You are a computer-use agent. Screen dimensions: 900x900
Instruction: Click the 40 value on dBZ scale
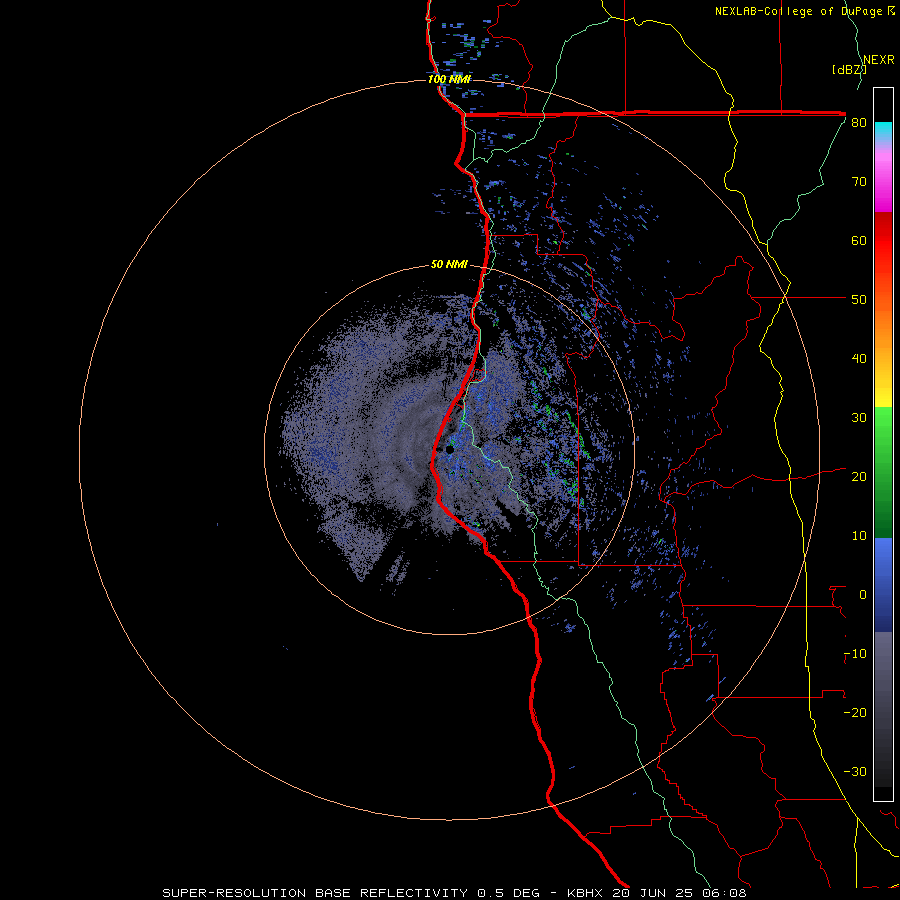pos(859,359)
